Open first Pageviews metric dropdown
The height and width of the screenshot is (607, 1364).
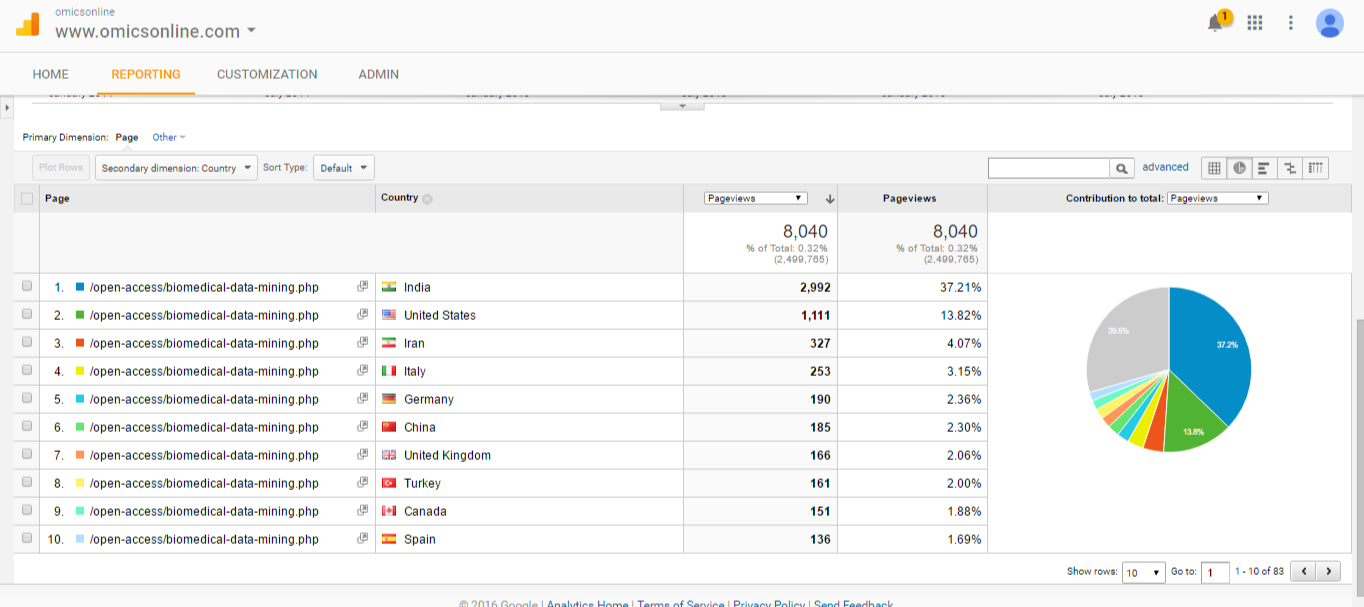(756, 198)
